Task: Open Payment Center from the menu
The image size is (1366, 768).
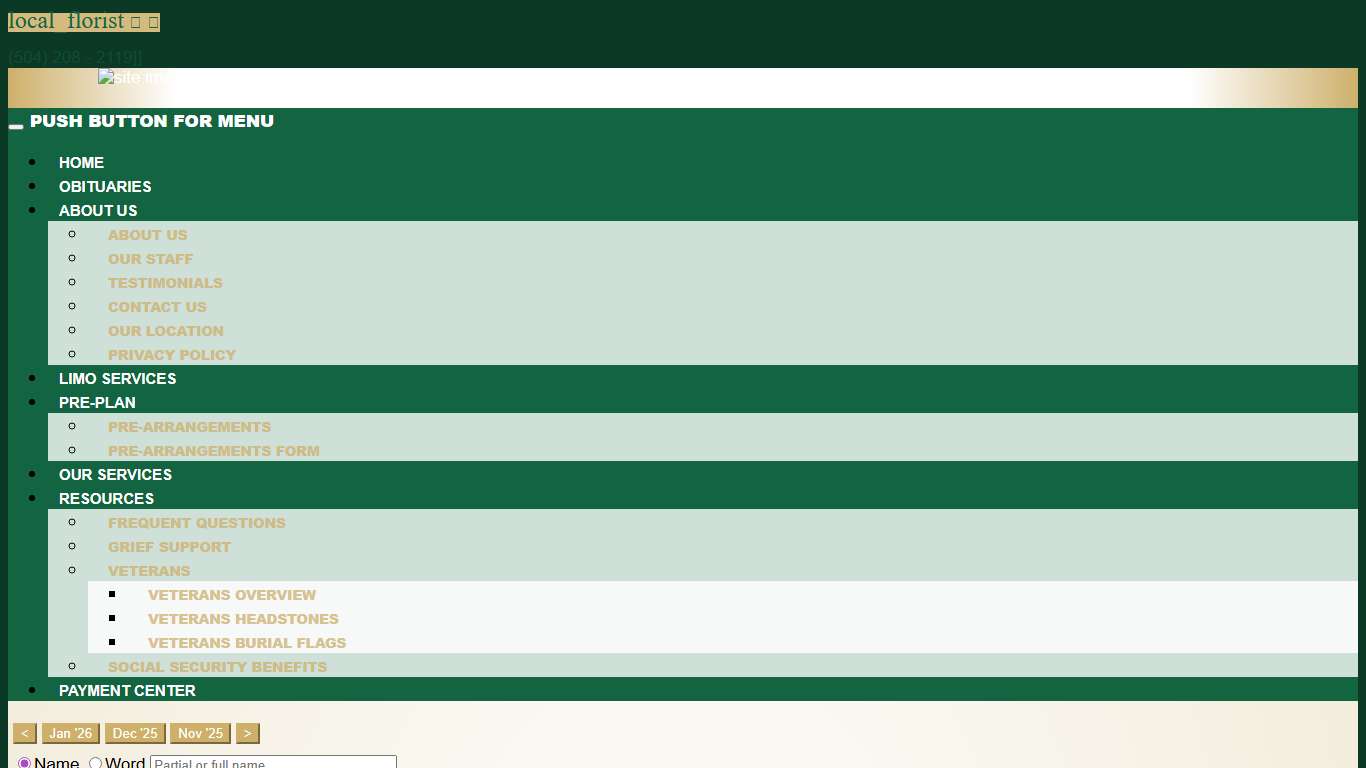Action: click(127, 691)
